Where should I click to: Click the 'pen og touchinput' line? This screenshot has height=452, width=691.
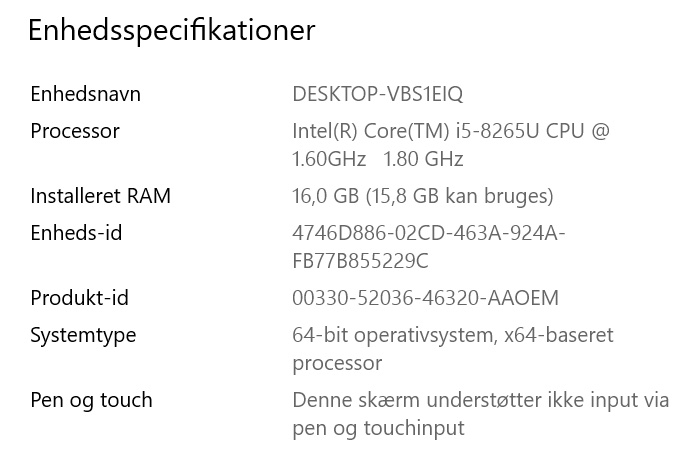(x=378, y=428)
